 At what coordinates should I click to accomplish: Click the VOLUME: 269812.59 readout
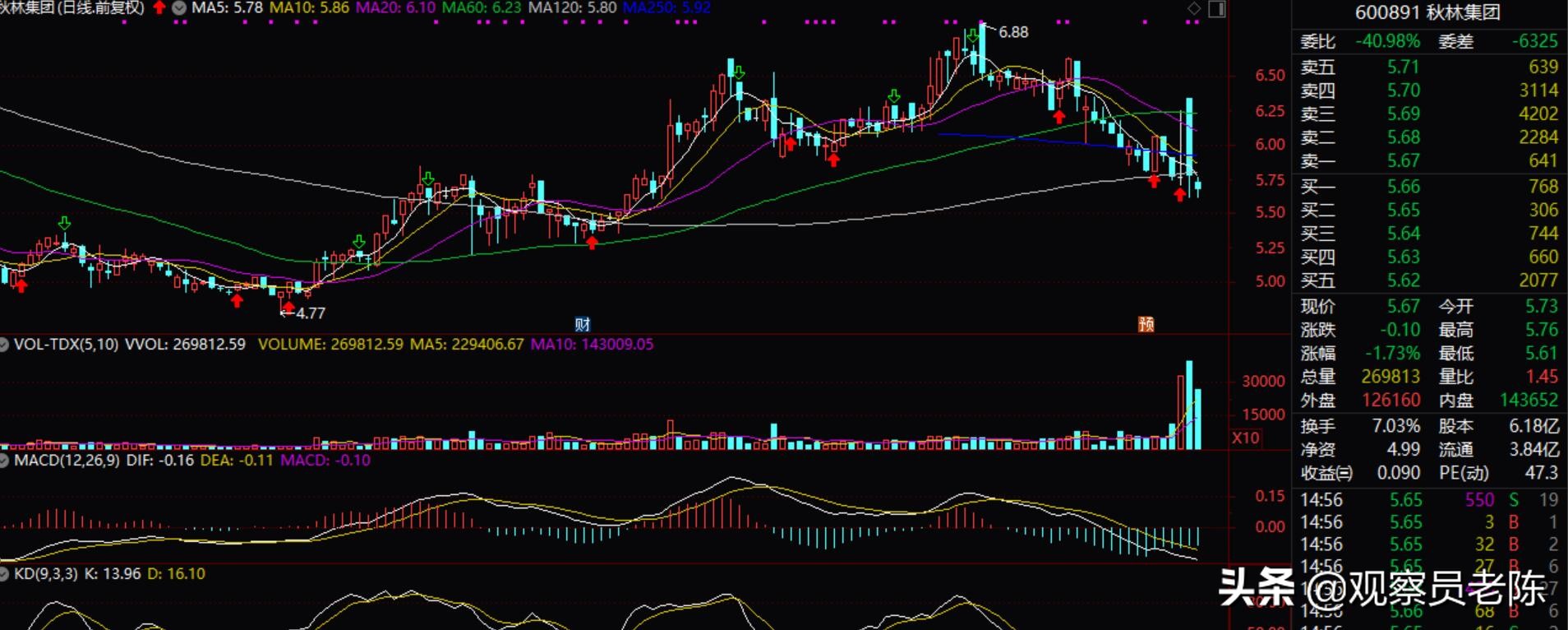click(330, 345)
